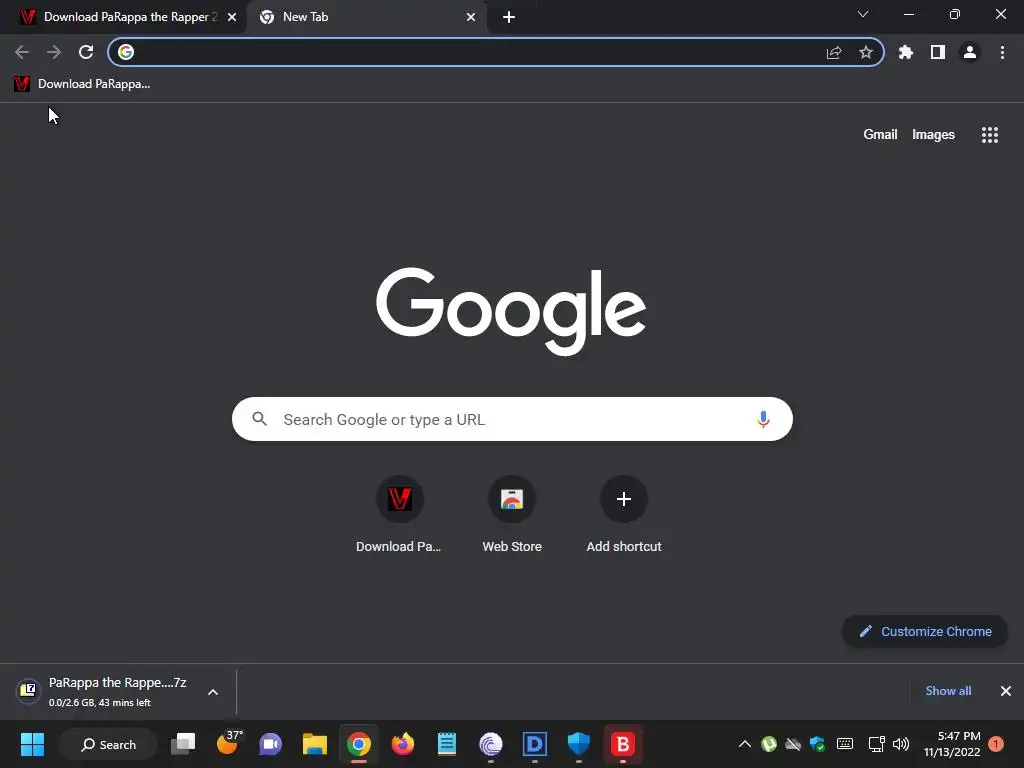Open File Explorer from taskbar
Screen dimensions: 1024x768
[x=315, y=744]
